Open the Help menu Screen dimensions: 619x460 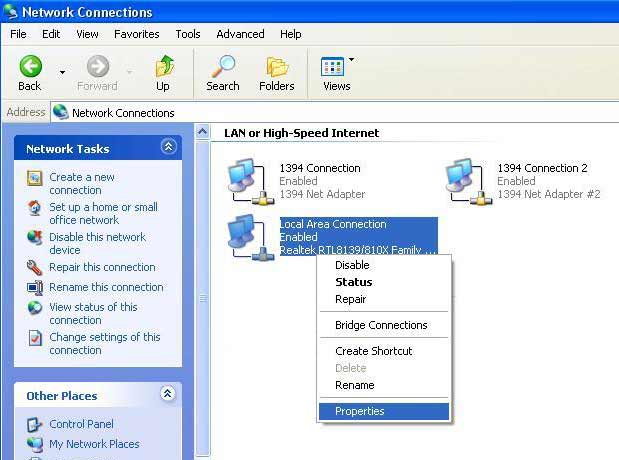click(291, 34)
